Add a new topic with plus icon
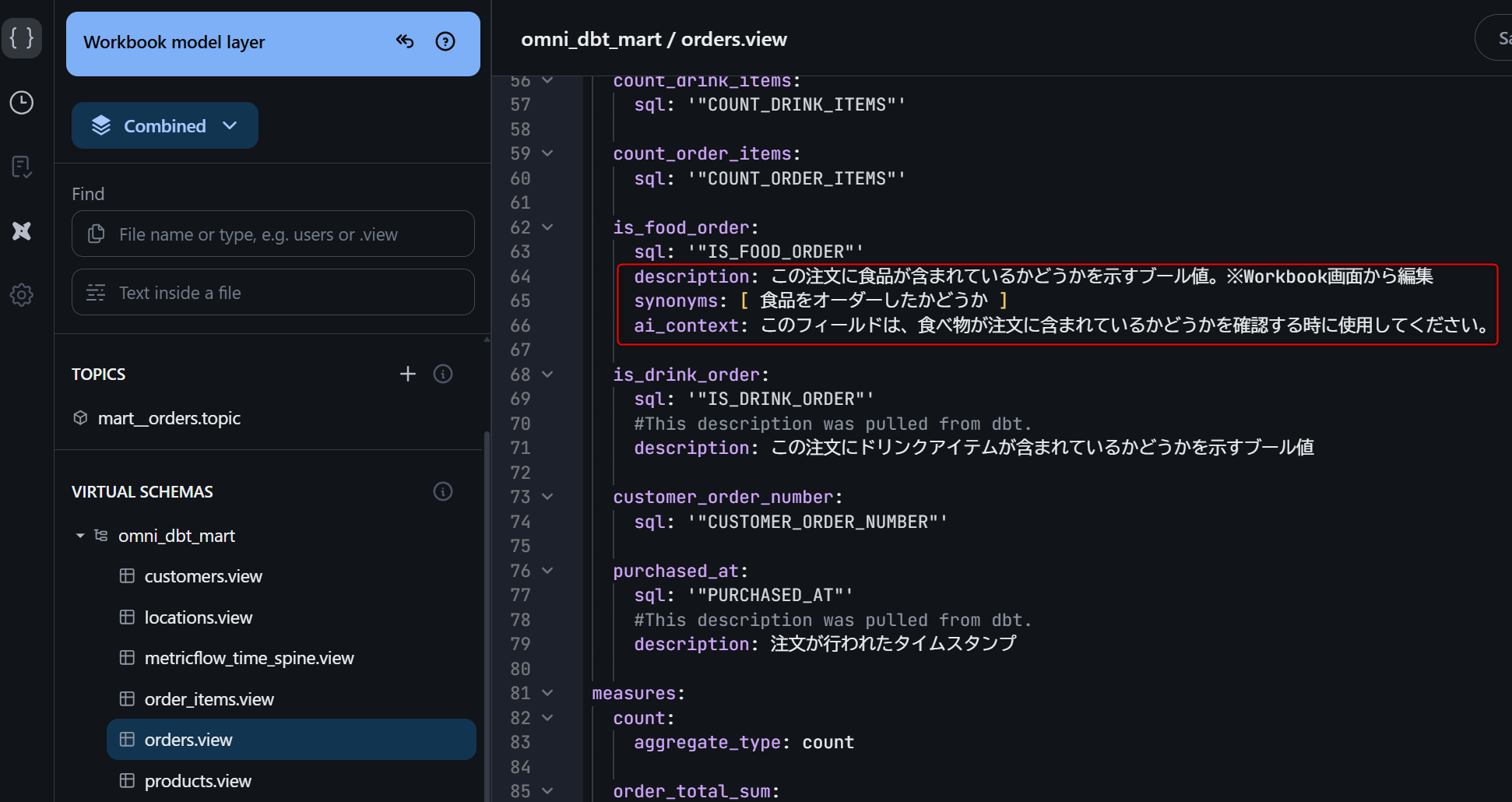Viewport: 1512px width, 802px height. [408, 375]
